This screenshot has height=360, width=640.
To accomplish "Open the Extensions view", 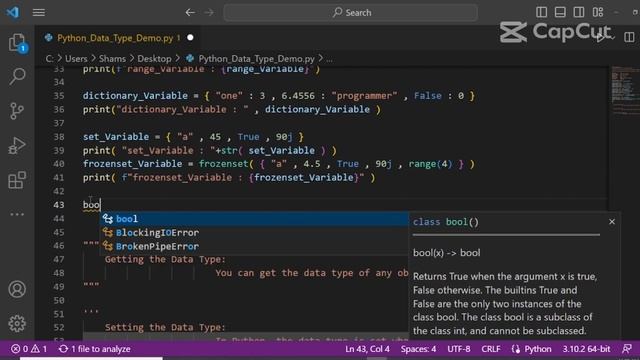I will (17, 180).
